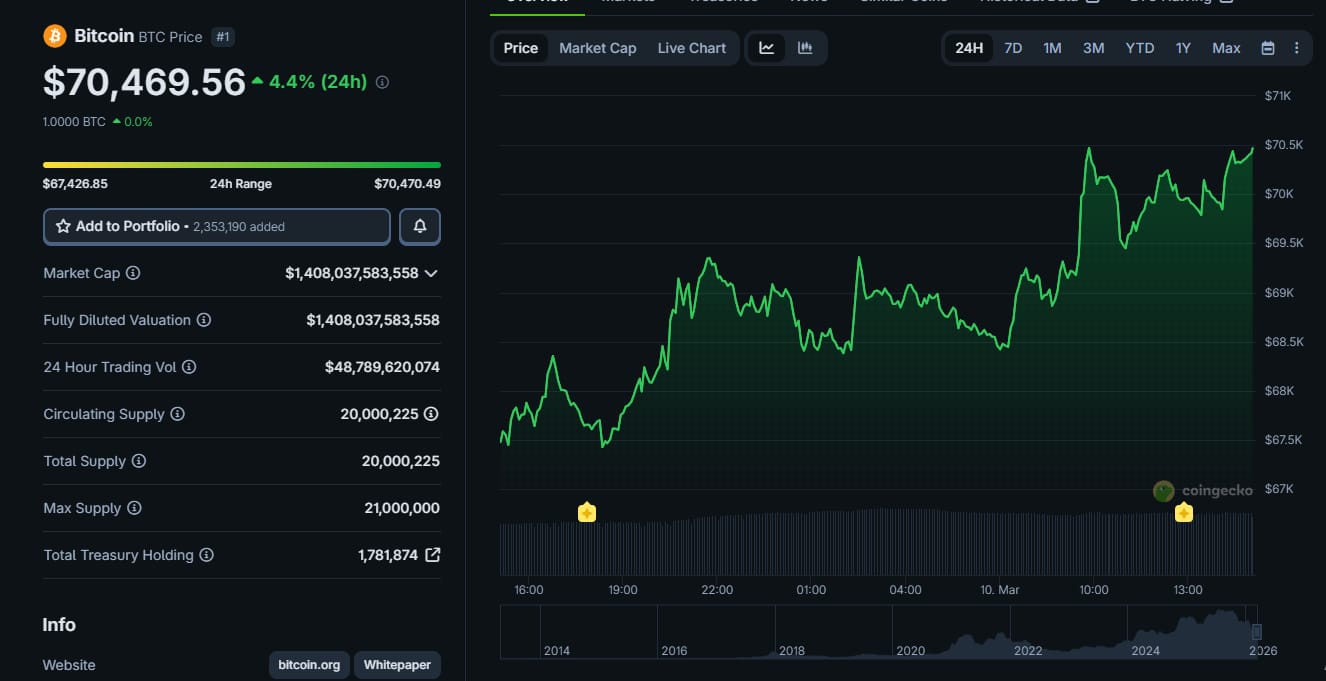Screen dimensions: 1326x681
Task: Click the Info section heading
Action: pos(59,625)
